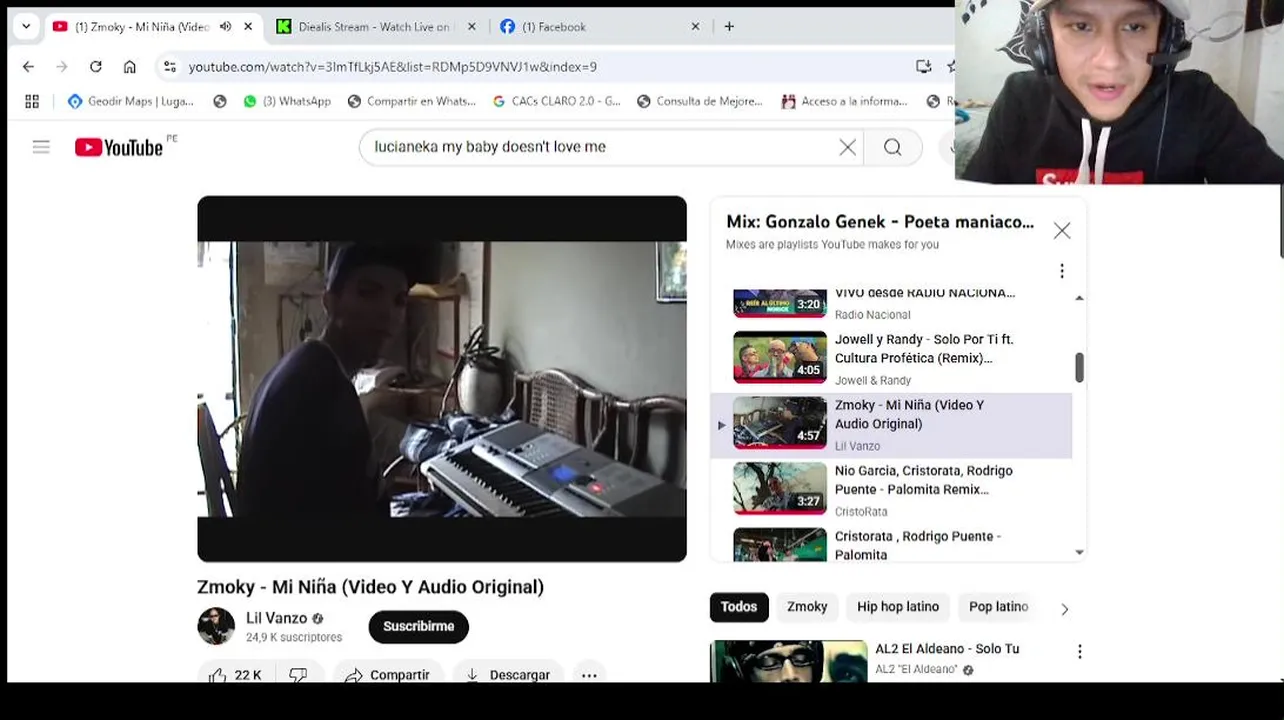Image resolution: width=1284 pixels, height=720 pixels.
Task: Close the Dealis Stream tab
Action: click(471, 27)
